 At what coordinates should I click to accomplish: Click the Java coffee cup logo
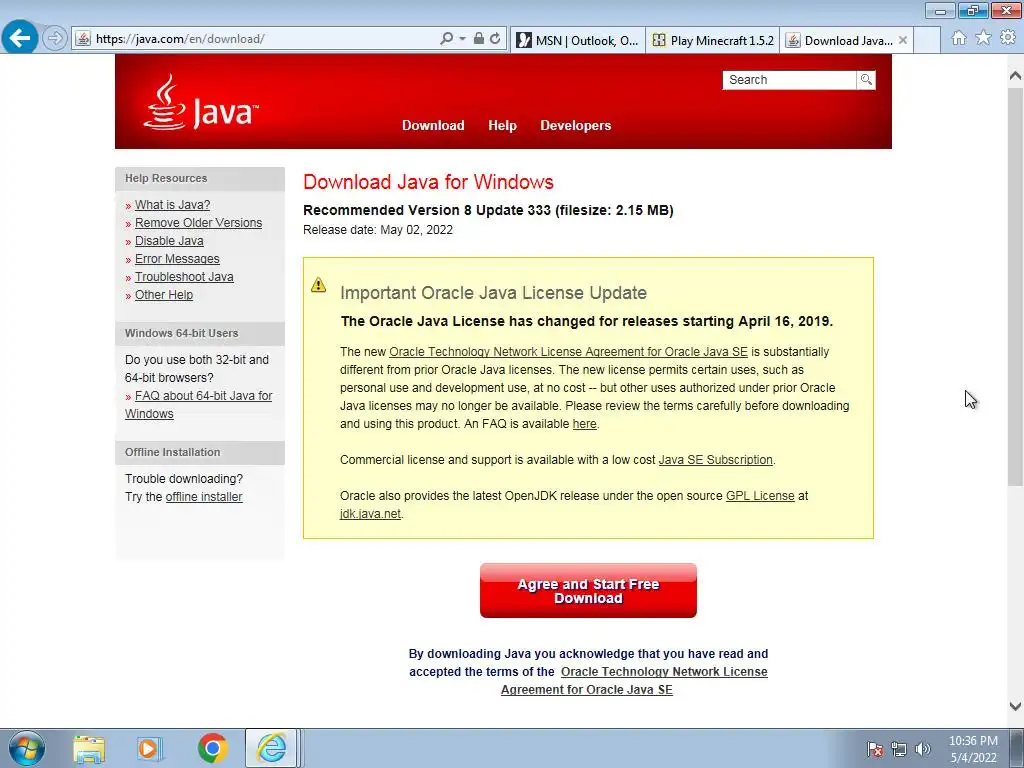tap(200, 103)
